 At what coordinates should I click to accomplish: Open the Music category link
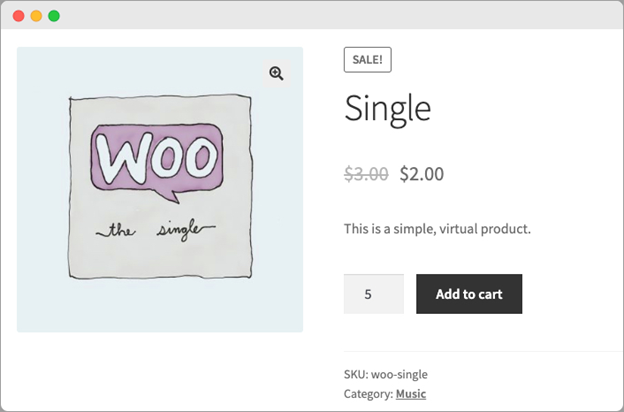411,394
